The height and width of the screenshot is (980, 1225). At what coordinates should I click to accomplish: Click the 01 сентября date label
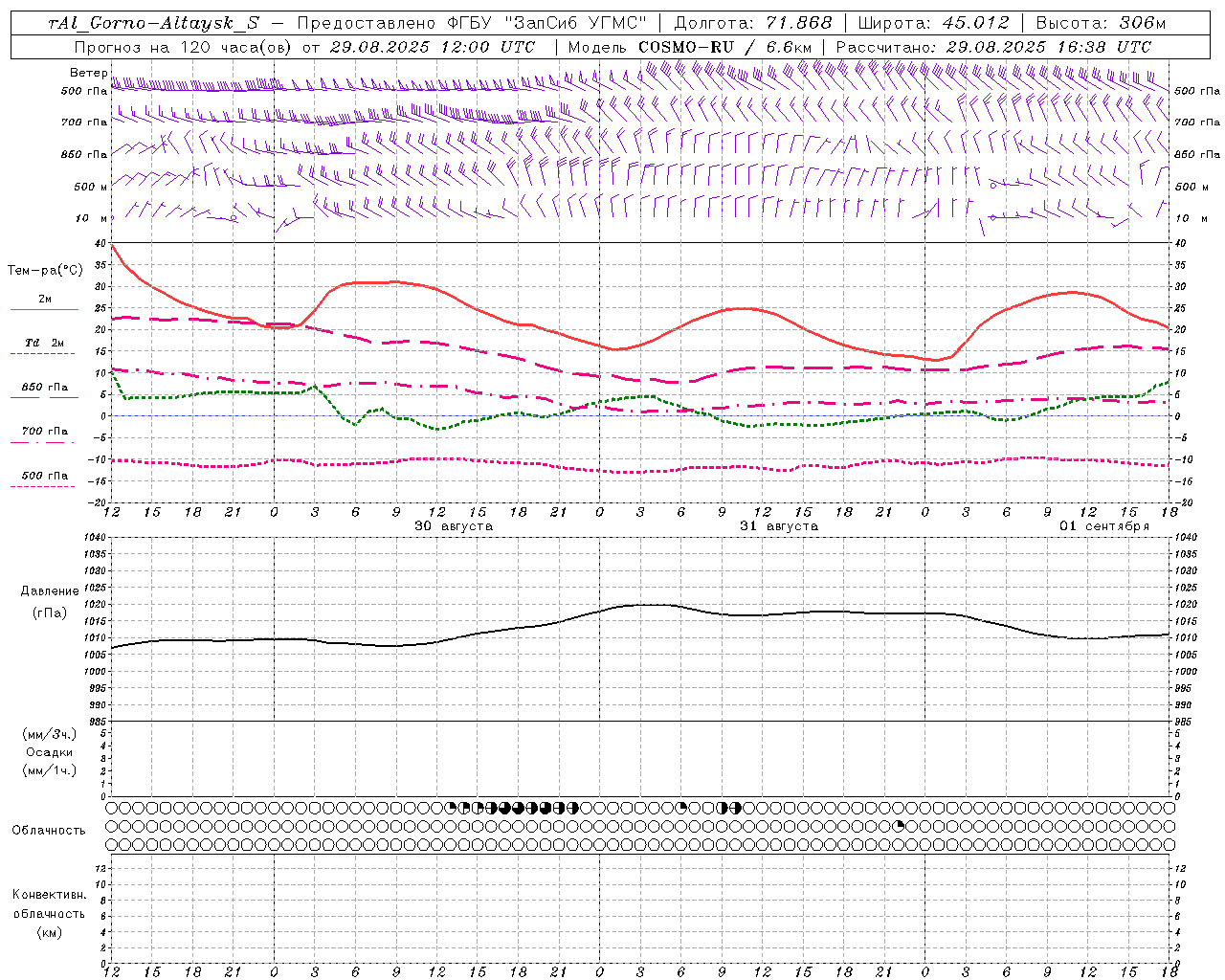(x=1104, y=526)
